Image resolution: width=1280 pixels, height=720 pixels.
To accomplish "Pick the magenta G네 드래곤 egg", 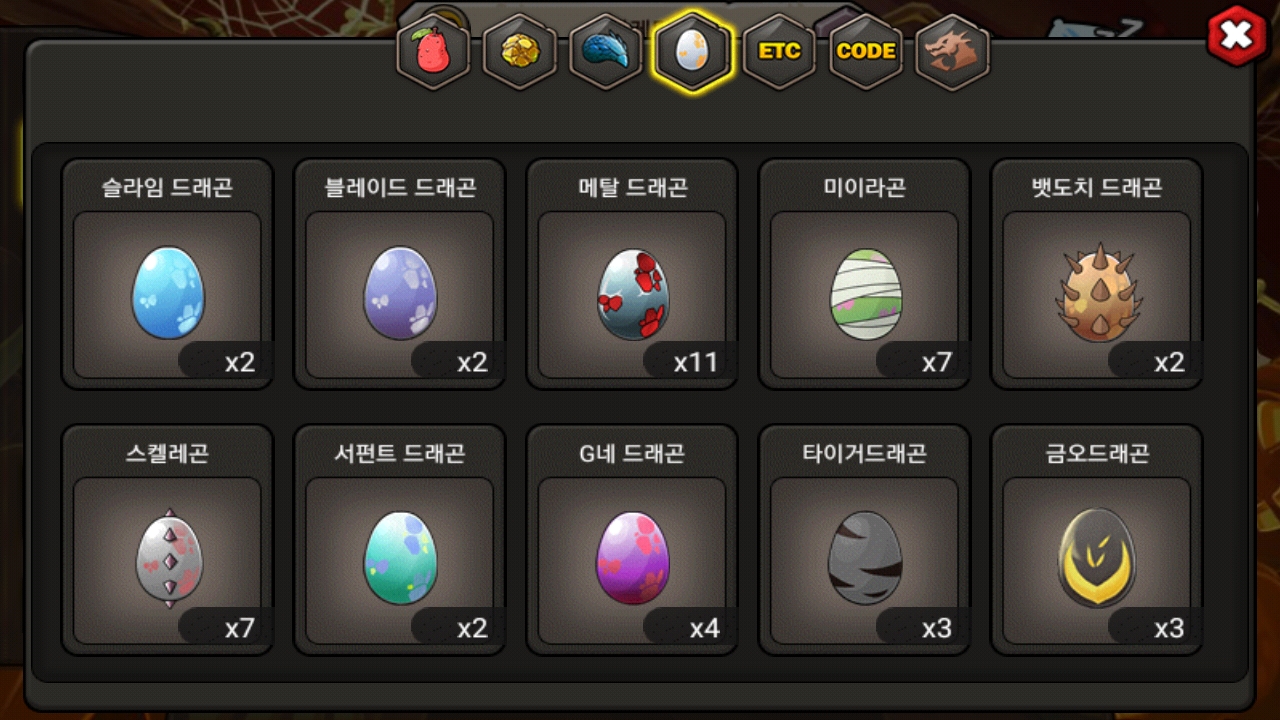I will tap(632, 558).
